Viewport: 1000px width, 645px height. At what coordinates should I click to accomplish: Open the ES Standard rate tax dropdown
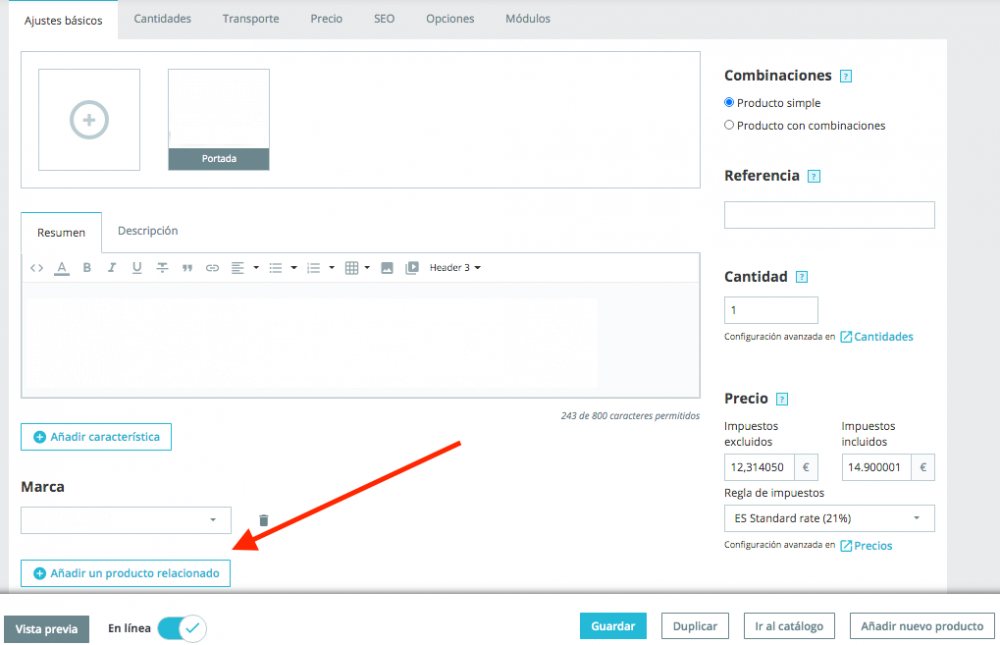tap(829, 518)
